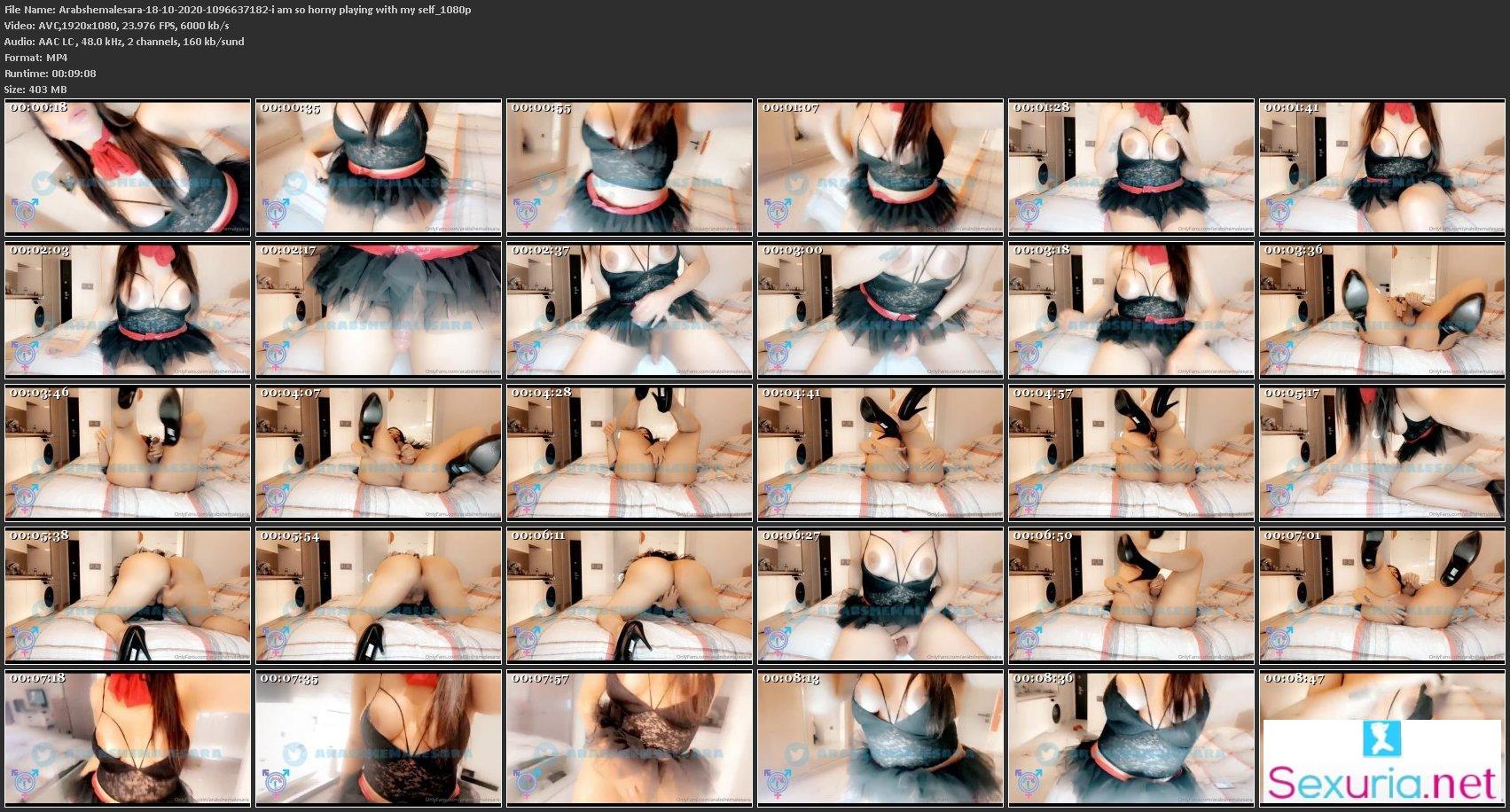Click the Audio AAC LC info line
1510x812 pixels.
pyautogui.click(x=124, y=42)
